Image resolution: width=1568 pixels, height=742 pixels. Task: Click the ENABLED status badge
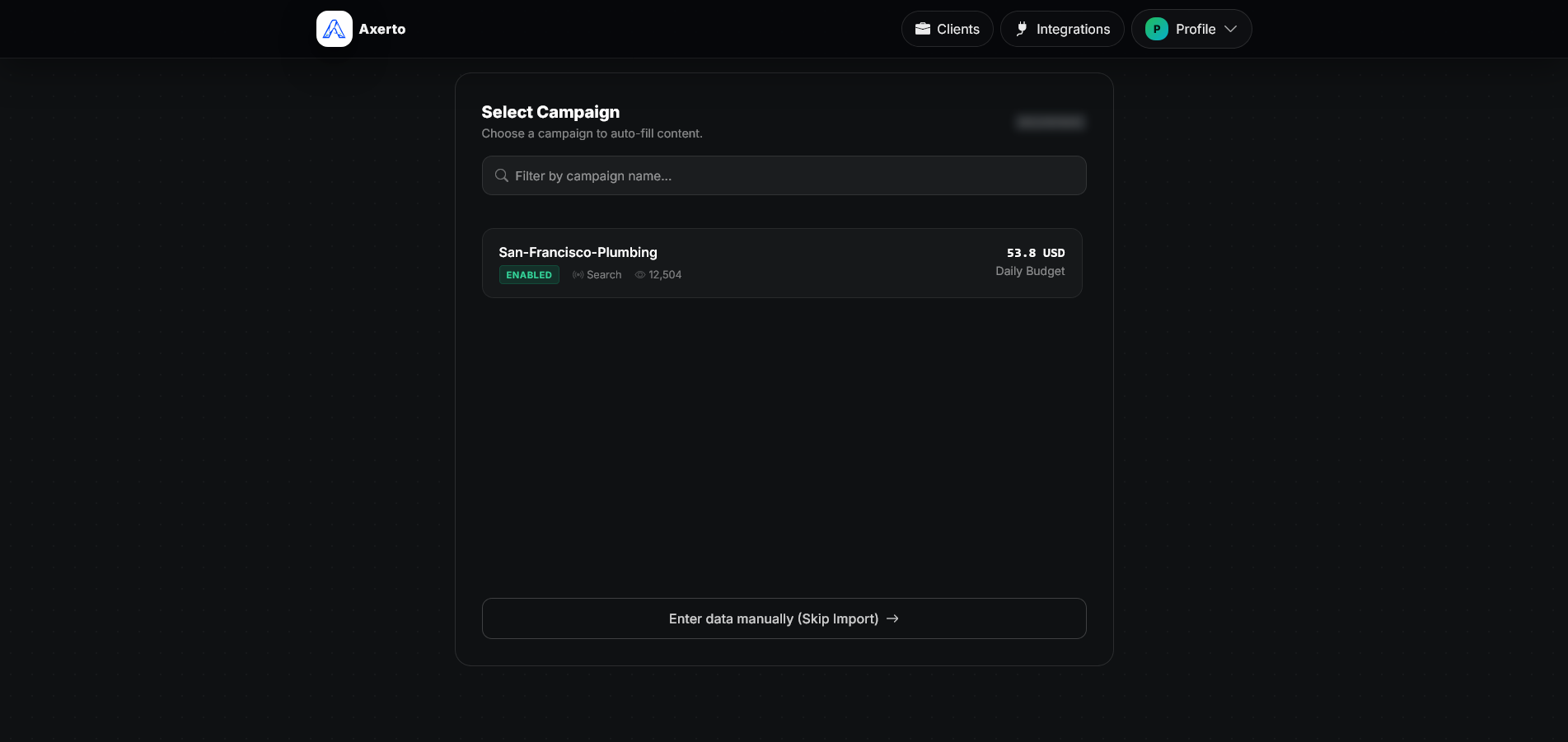[x=529, y=275]
